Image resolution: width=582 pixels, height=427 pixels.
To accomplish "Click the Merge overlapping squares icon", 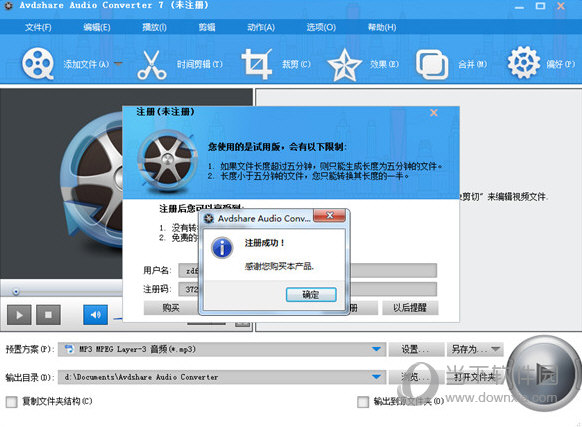I will point(432,65).
